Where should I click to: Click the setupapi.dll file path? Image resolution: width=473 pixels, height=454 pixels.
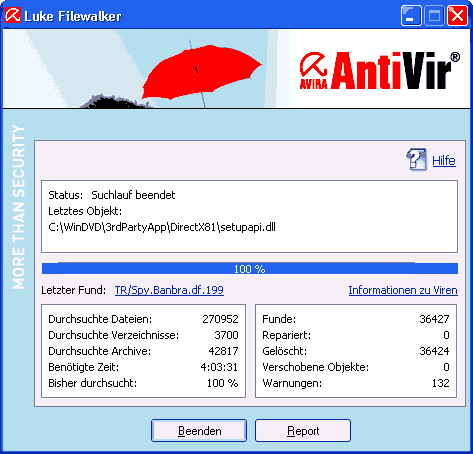pyautogui.click(x=162, y=227)
